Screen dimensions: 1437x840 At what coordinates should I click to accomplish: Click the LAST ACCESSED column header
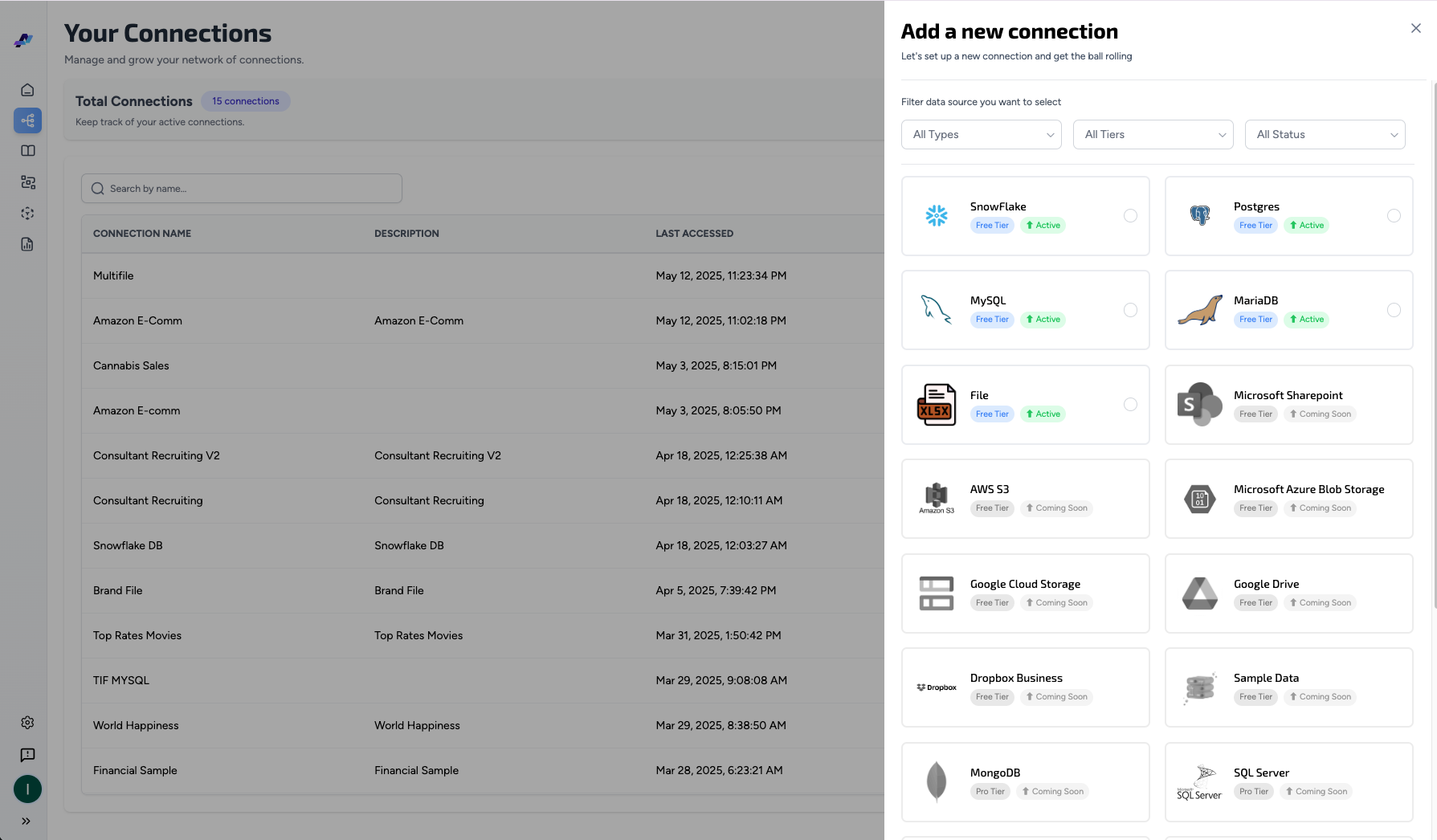(694, 234)
